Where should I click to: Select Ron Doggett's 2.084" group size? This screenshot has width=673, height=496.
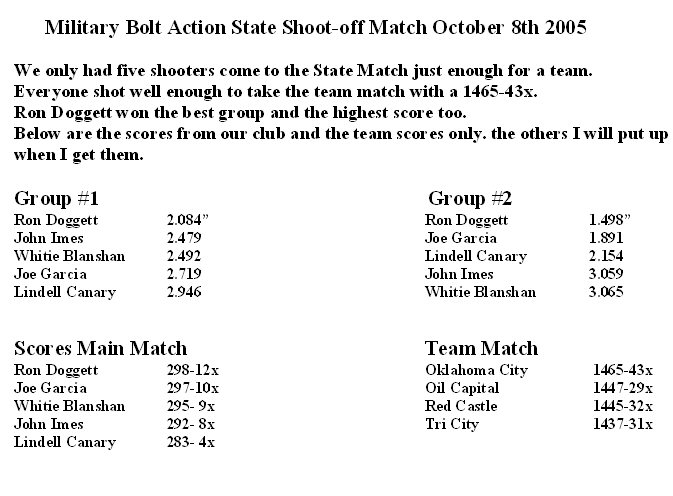click(190, 217)
